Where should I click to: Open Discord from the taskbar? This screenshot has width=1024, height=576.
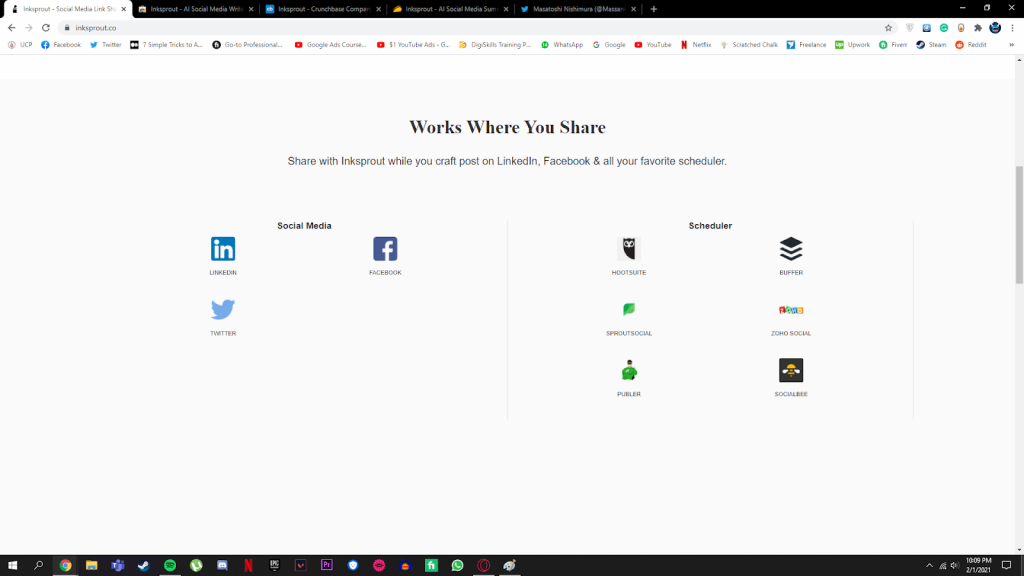222,566
